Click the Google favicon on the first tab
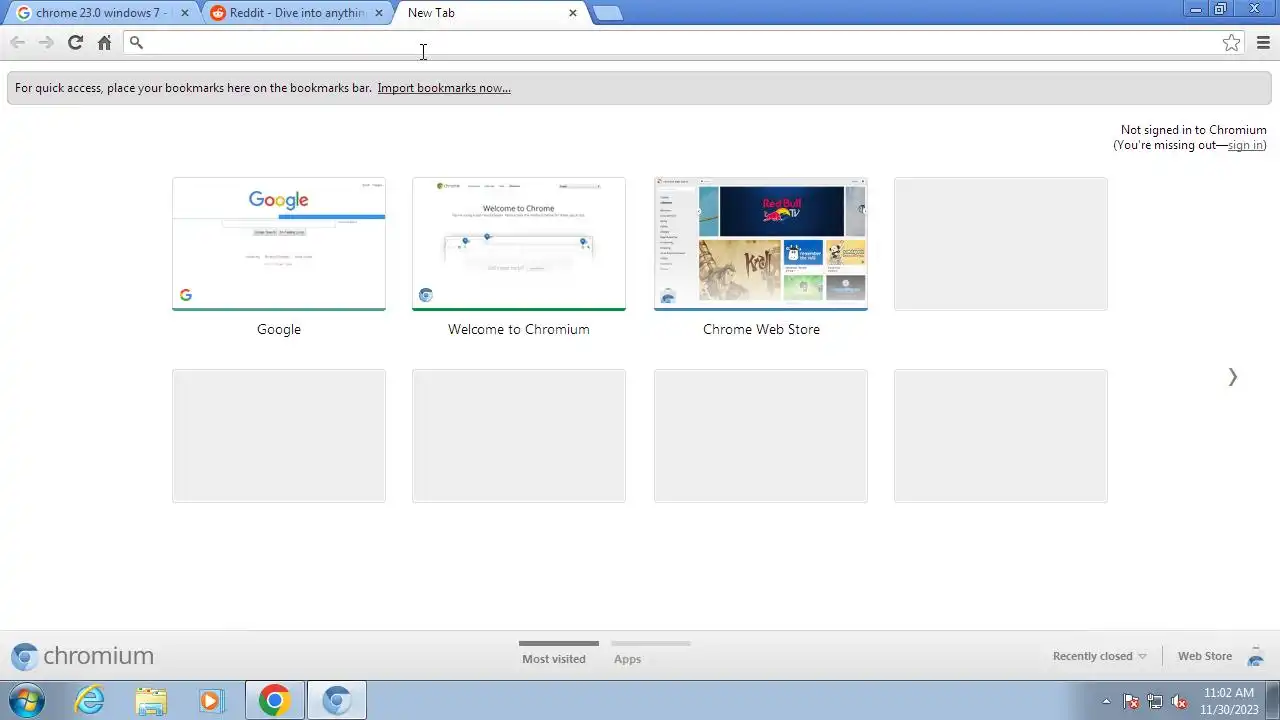This screenshot has height=720, width=1280. pyautogui.click(x=23, y=13)
